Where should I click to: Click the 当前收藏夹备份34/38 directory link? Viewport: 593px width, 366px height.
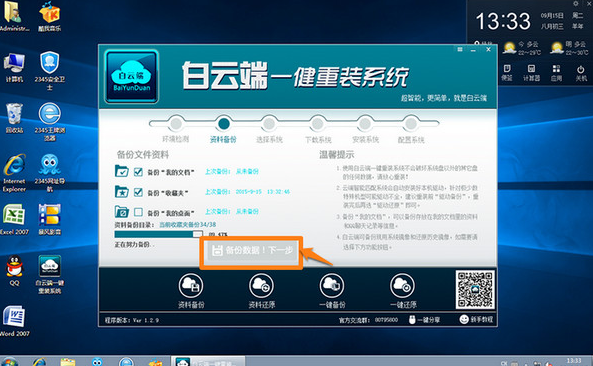click(x=188, y=225)
